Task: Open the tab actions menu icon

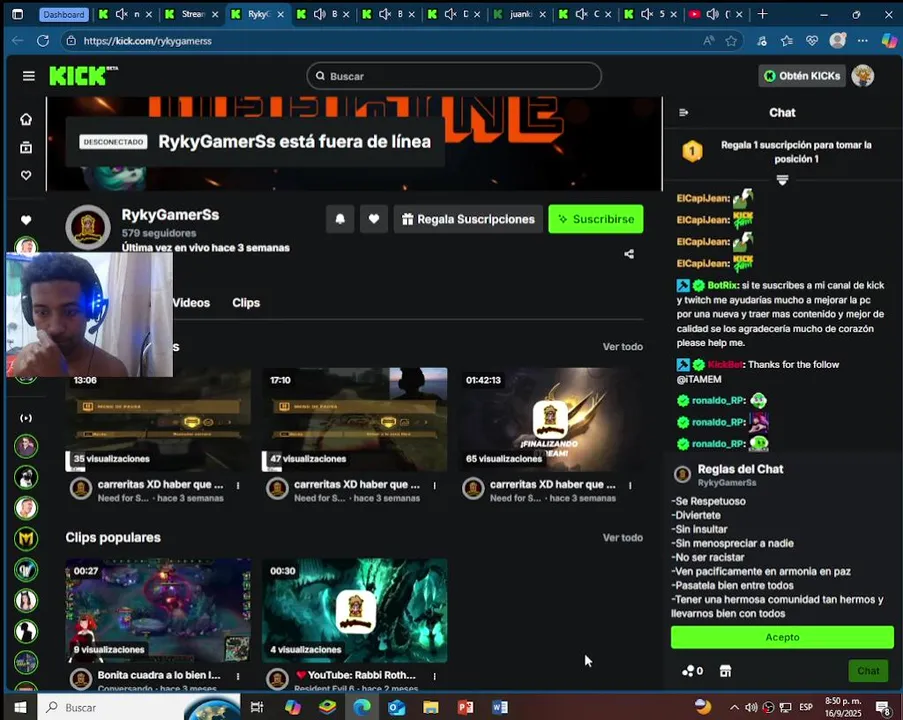Action: (18, 14)
